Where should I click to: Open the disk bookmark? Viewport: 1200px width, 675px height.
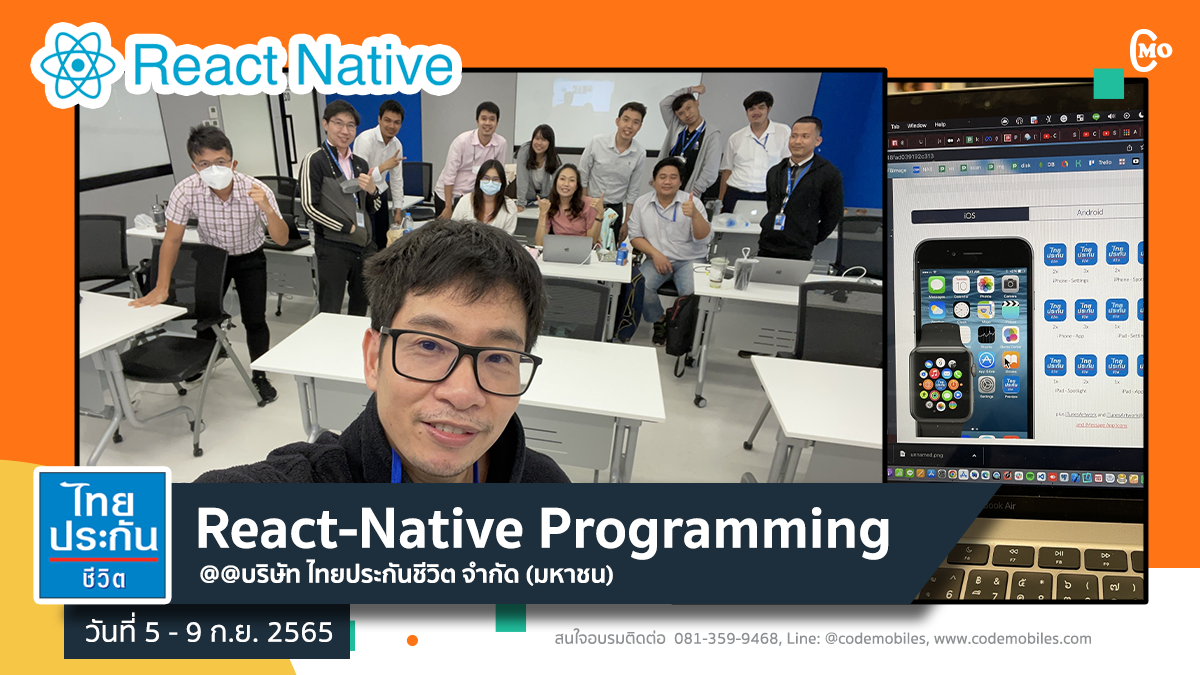pos(1021,166)
